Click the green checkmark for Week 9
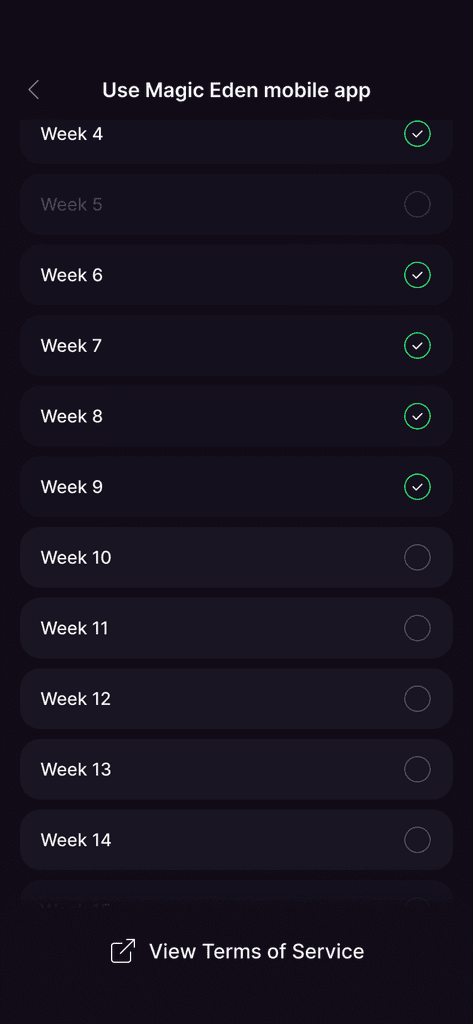Image resolution: width=473 pixels, height=1024 pixels. (417, 487)
